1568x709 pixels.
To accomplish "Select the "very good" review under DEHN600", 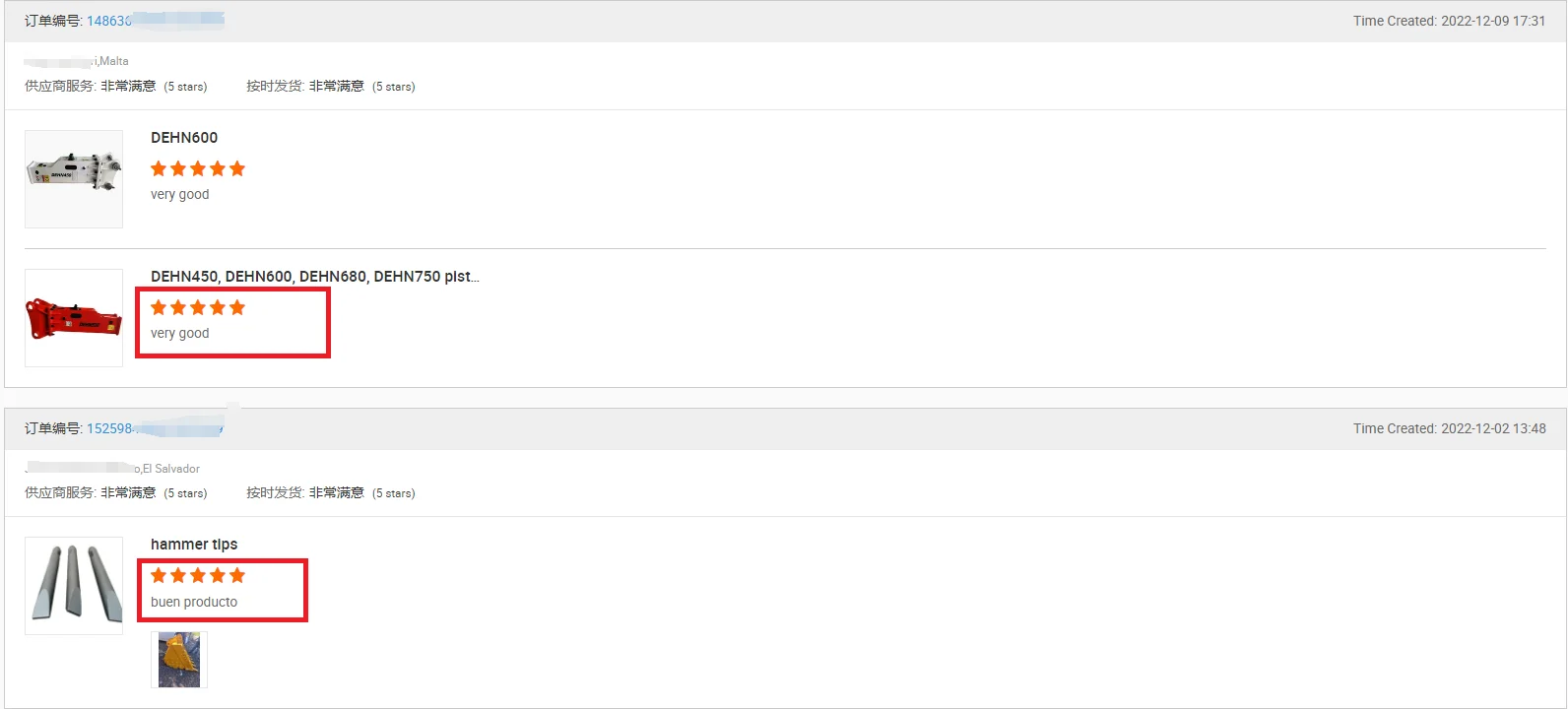I will [x=180, y=195].
